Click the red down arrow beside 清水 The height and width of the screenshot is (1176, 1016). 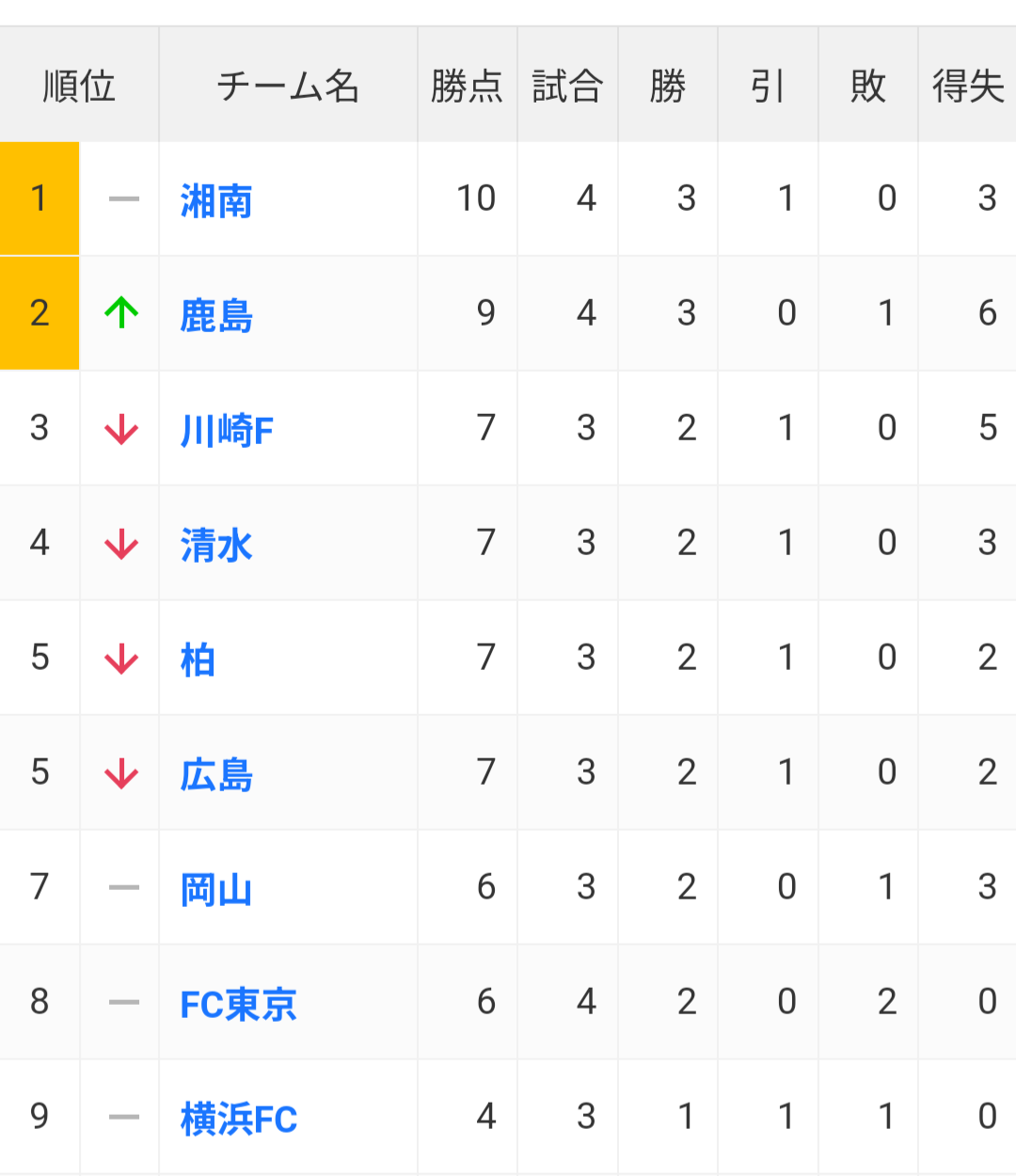click(x=121, y=544)
